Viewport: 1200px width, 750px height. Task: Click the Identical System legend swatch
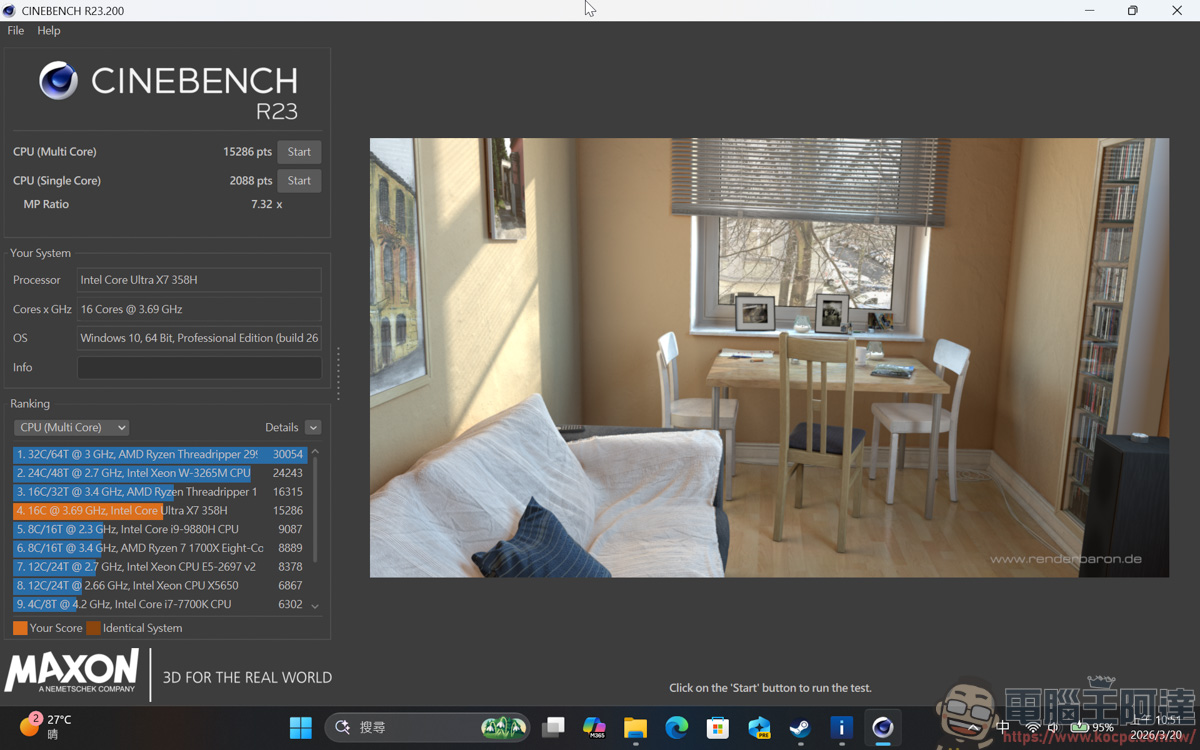pos(93,628)
